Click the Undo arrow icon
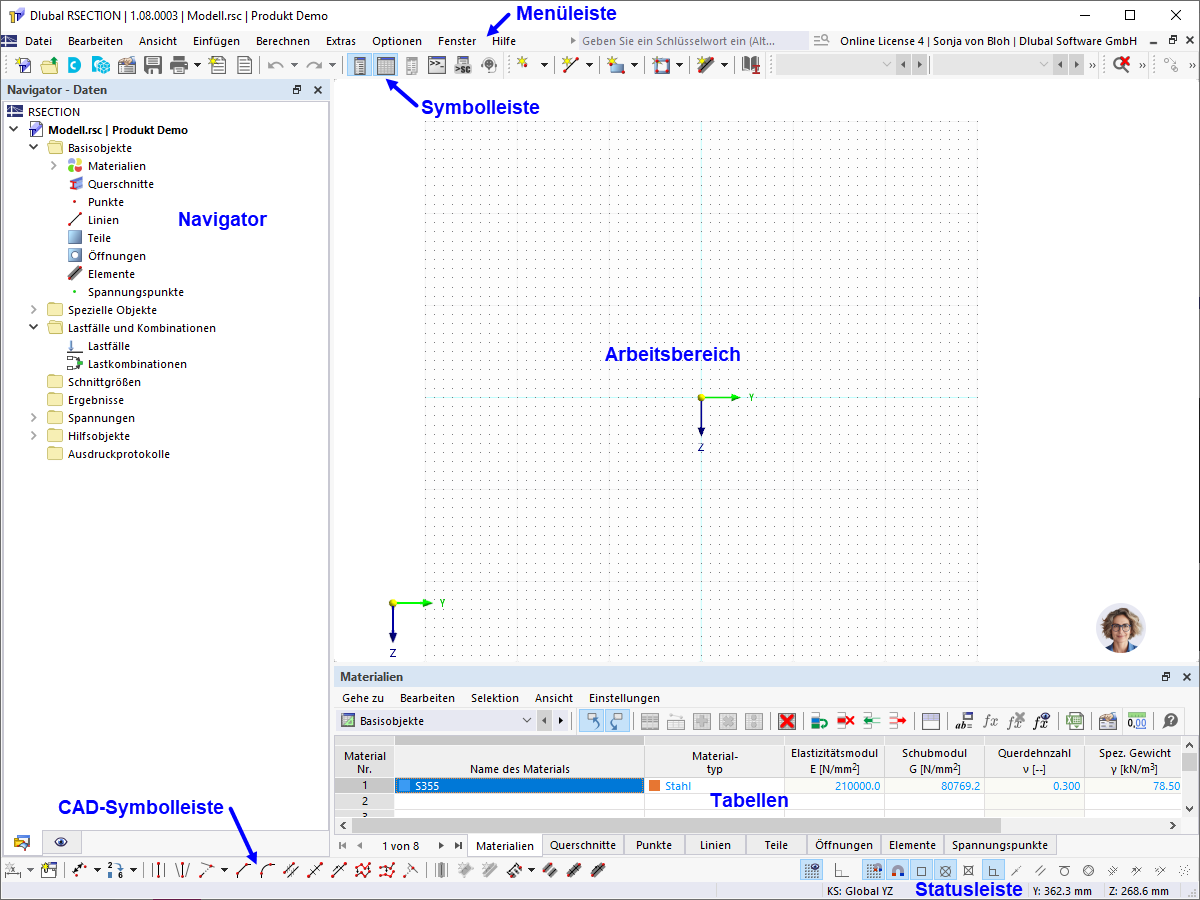 point(276,65)
